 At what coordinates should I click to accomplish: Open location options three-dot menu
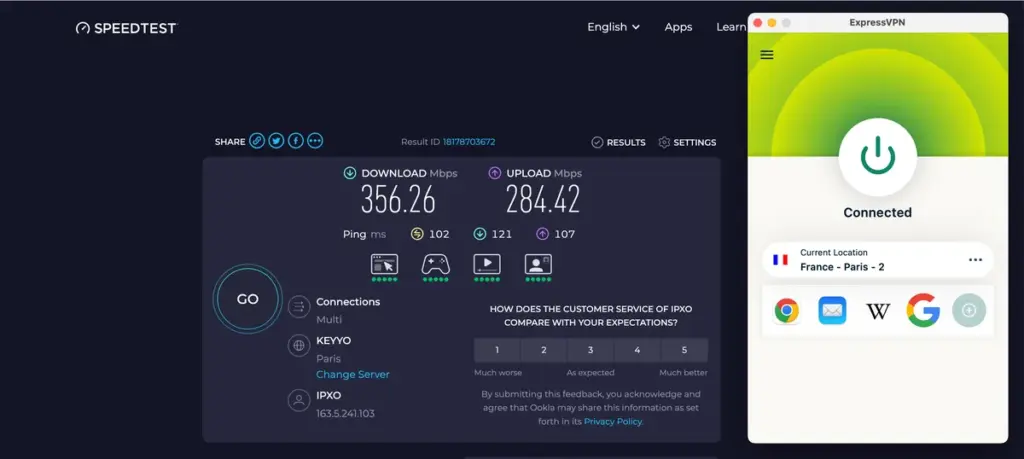975,260
